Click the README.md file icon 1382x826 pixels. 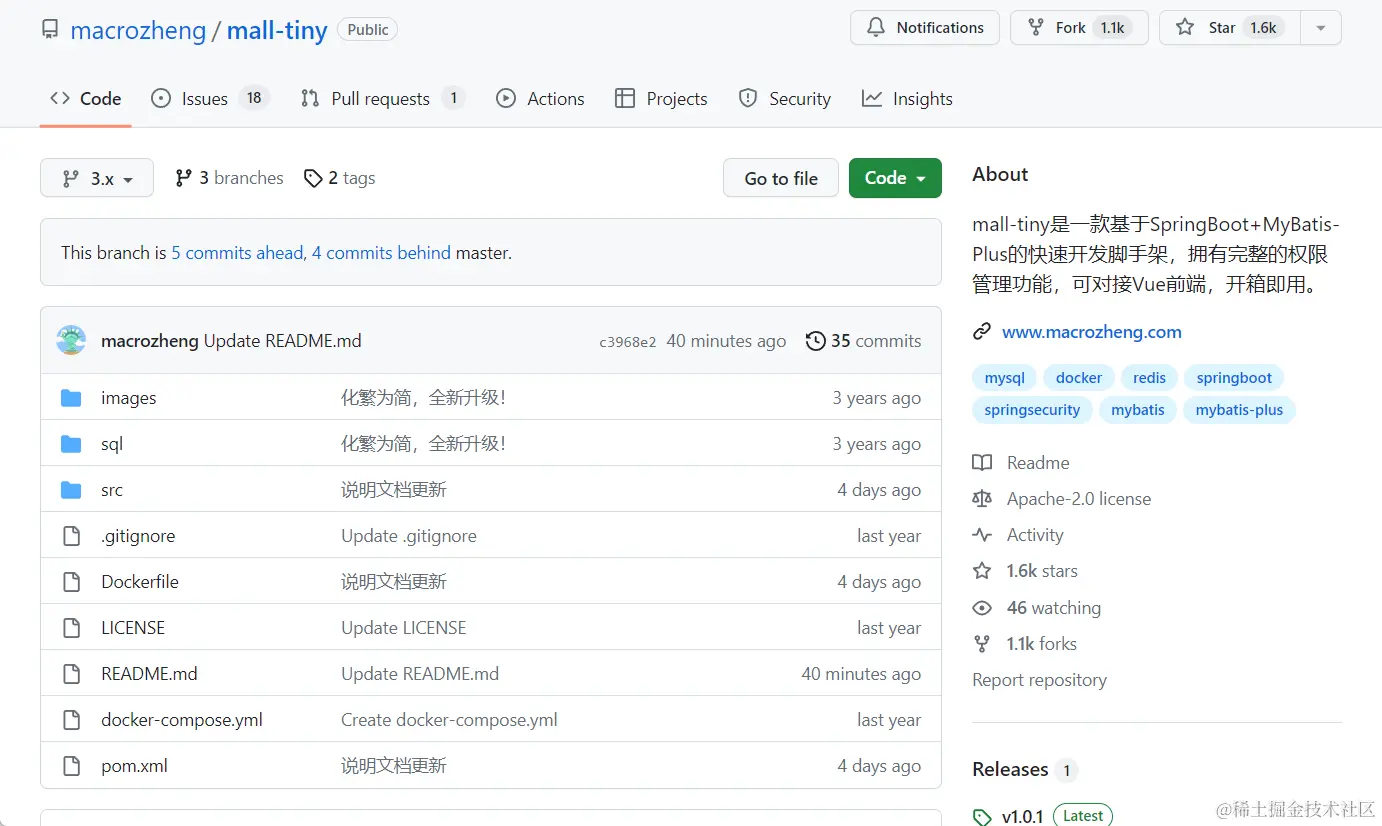point(71,674)
